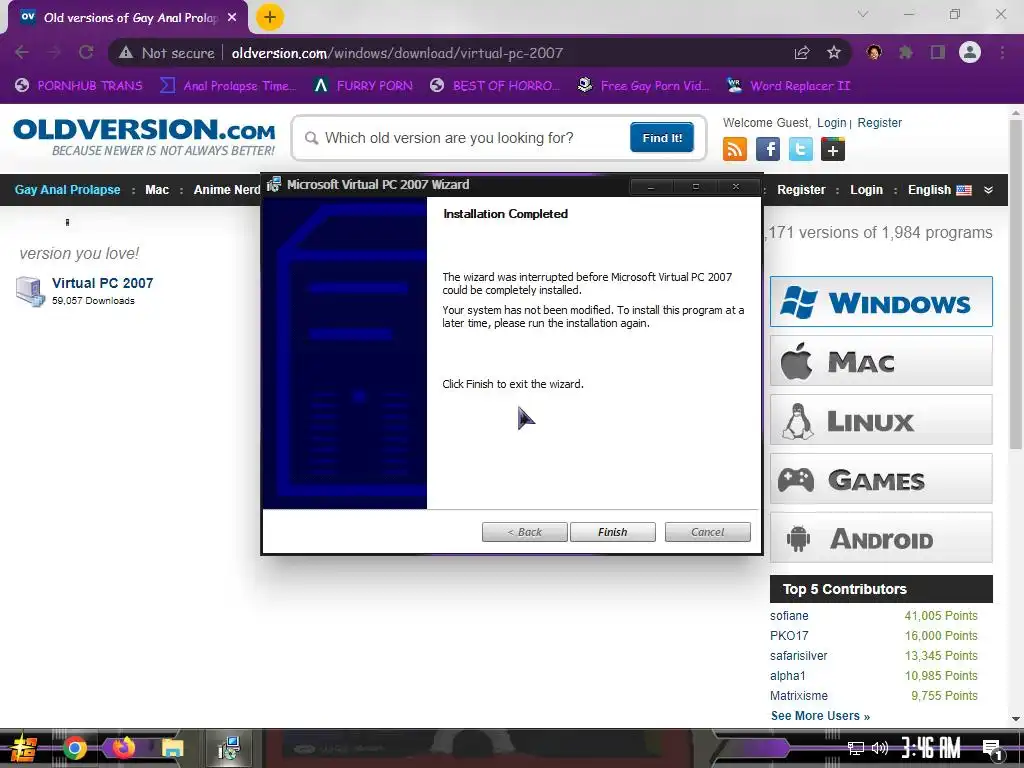Toggle the browser side panel icon
The image size is (1024, 768).
pyautogui.click(x=938, y=52)
